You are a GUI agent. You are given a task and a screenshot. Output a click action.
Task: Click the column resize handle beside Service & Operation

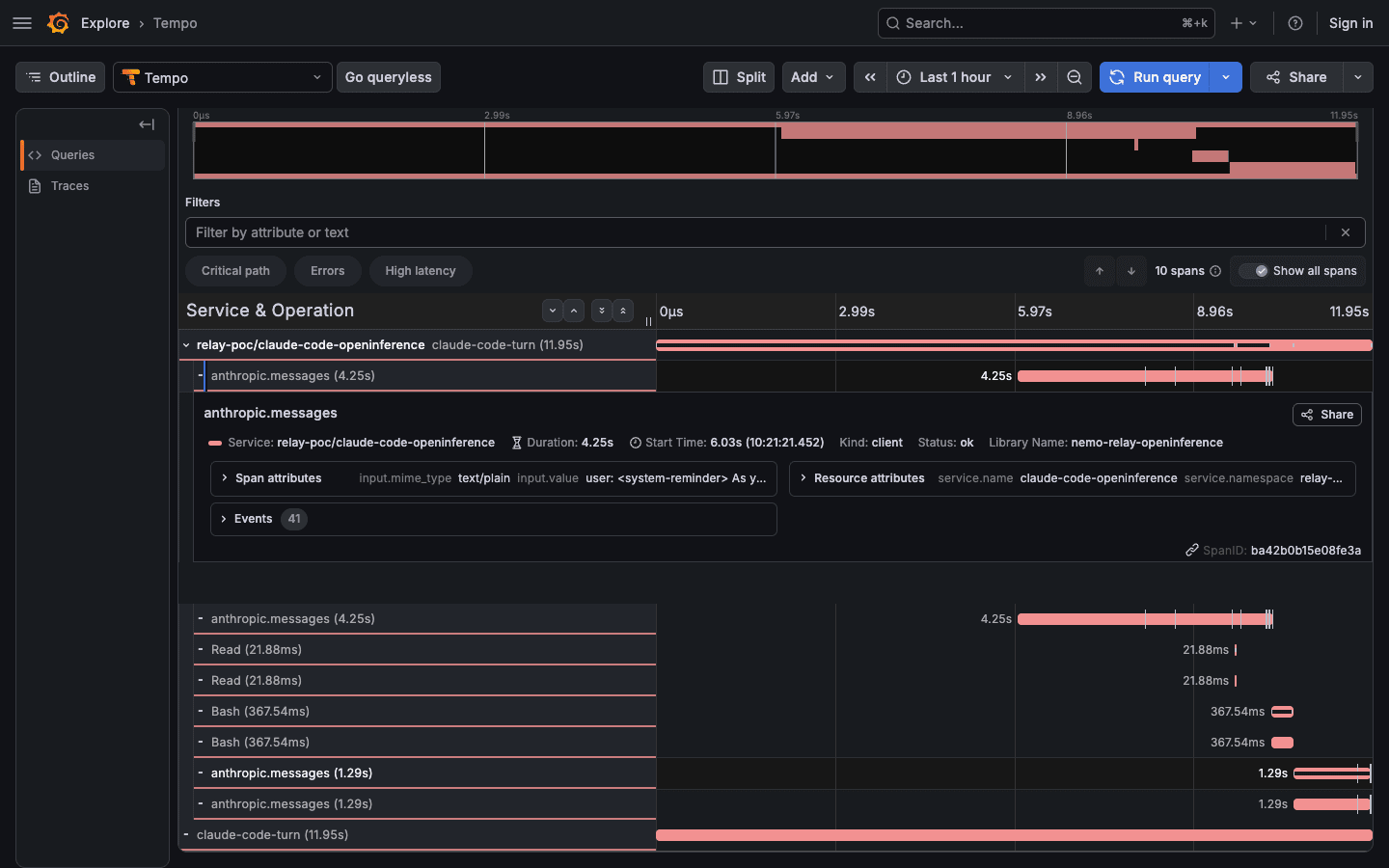point(648,321)
